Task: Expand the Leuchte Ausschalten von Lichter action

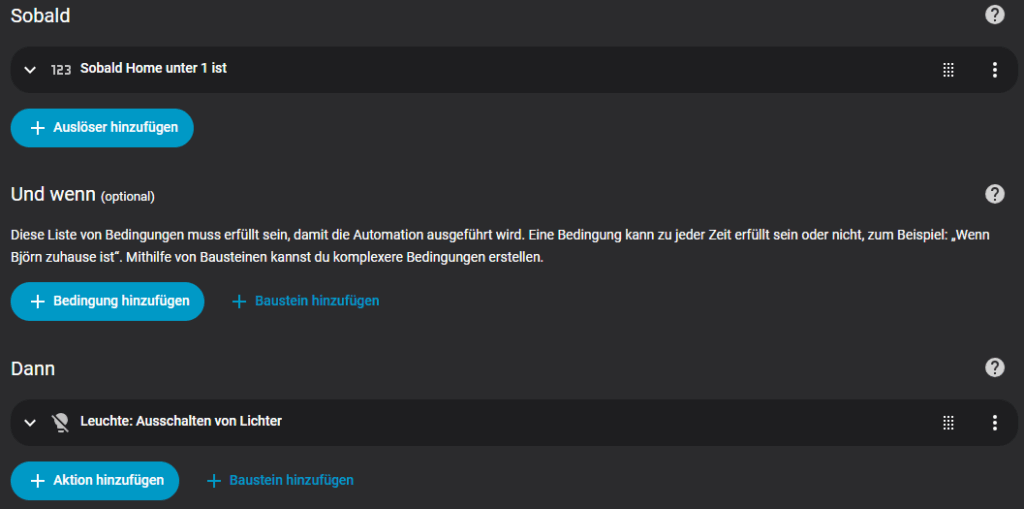Action: (29, 422)
